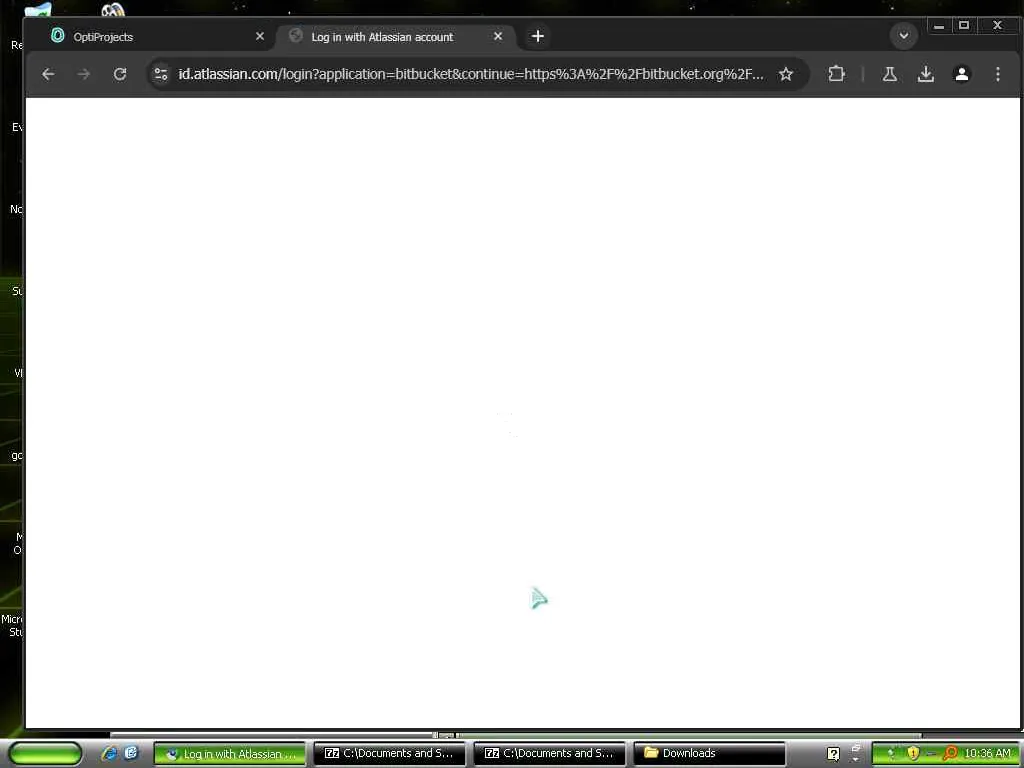The image size is (1024, 768).
Task: Open the Downloads folder taskbar button
Action: pyautogui.click(x=709, y=754)
